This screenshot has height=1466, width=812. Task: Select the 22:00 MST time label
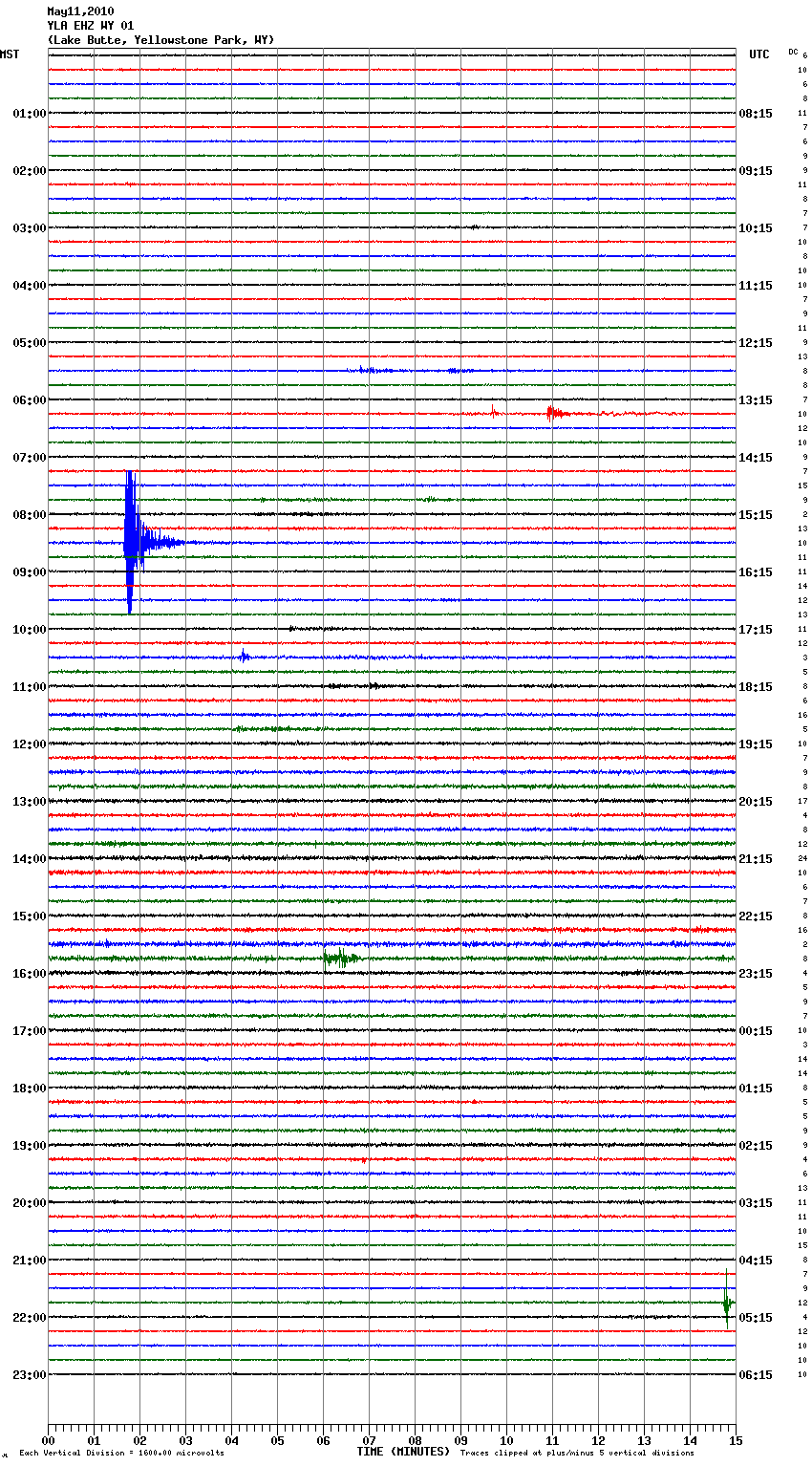coord(30,1318)
